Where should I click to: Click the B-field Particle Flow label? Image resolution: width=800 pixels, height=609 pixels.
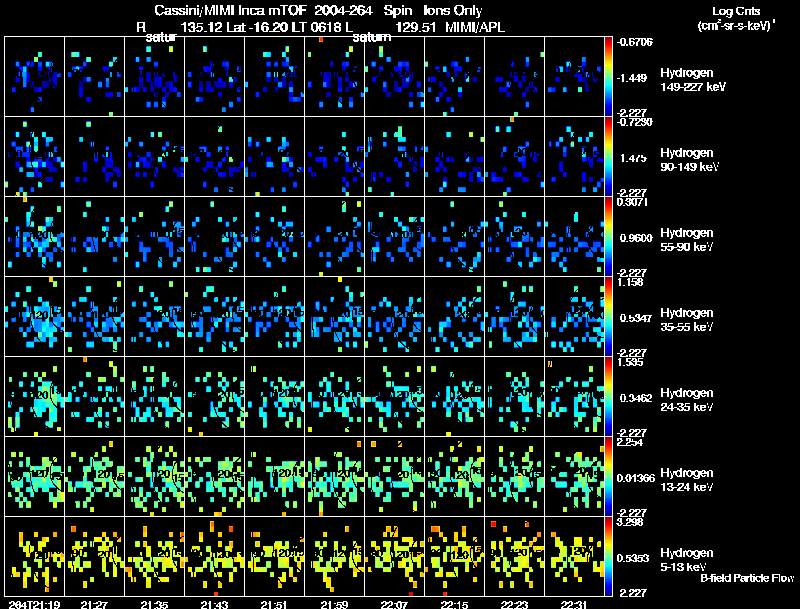click(x=747, y=578)
